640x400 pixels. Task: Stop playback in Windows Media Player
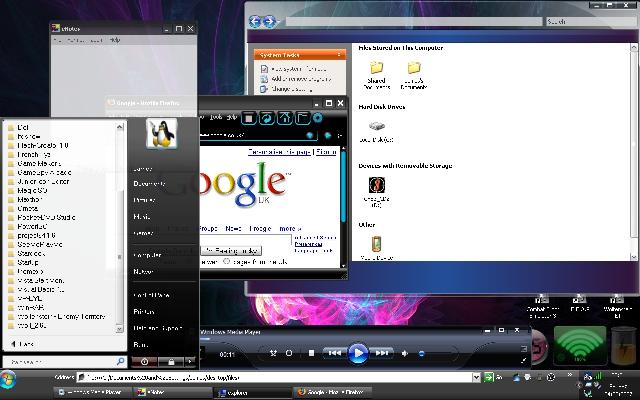pyautogui.click(x=311, y=353)
